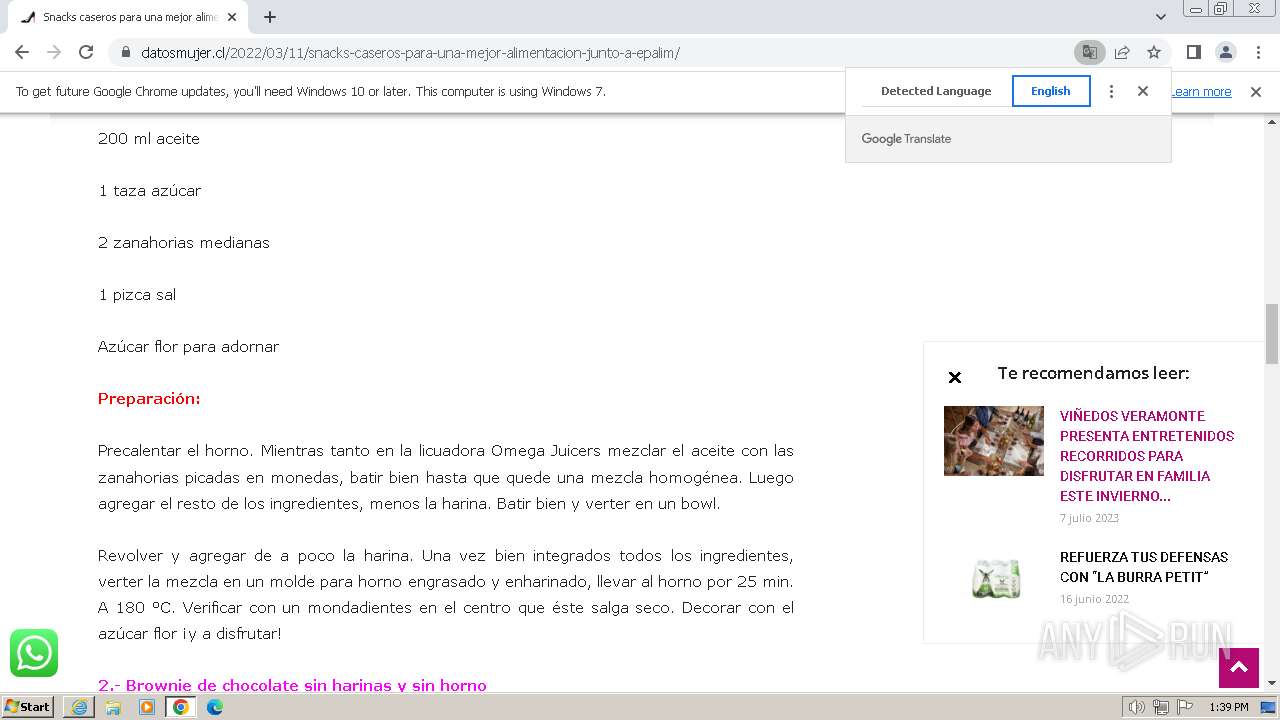Open Viñedos Veramonte article thumbnail

click(994, 441)
